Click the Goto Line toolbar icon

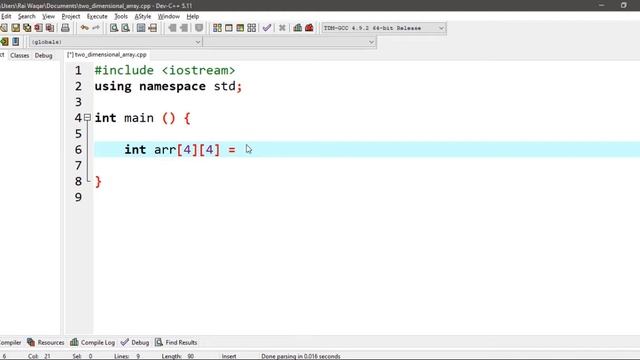(152, 28)
